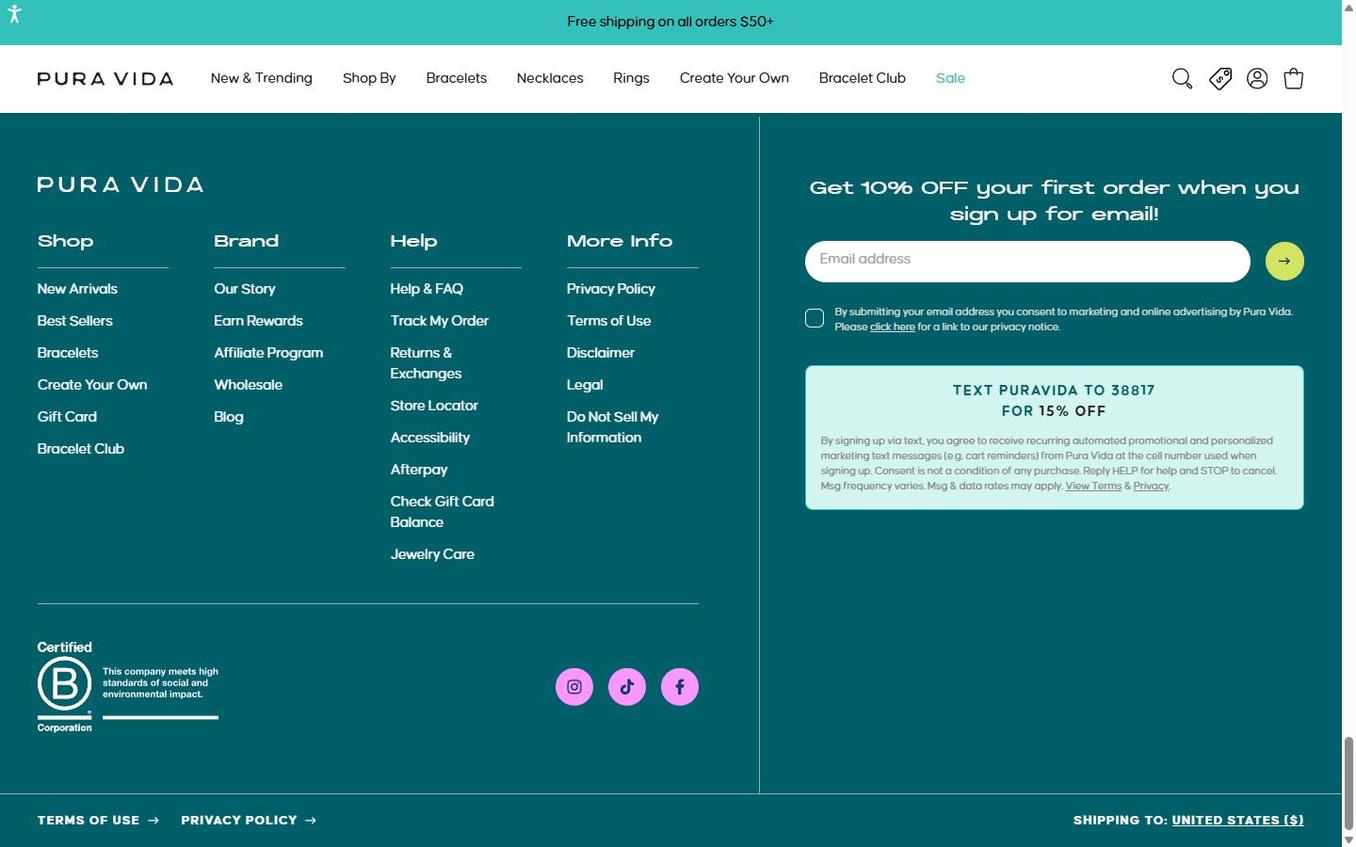Open the search icon in the header
Screen dimensions: 1356x847
point(1182,78)
